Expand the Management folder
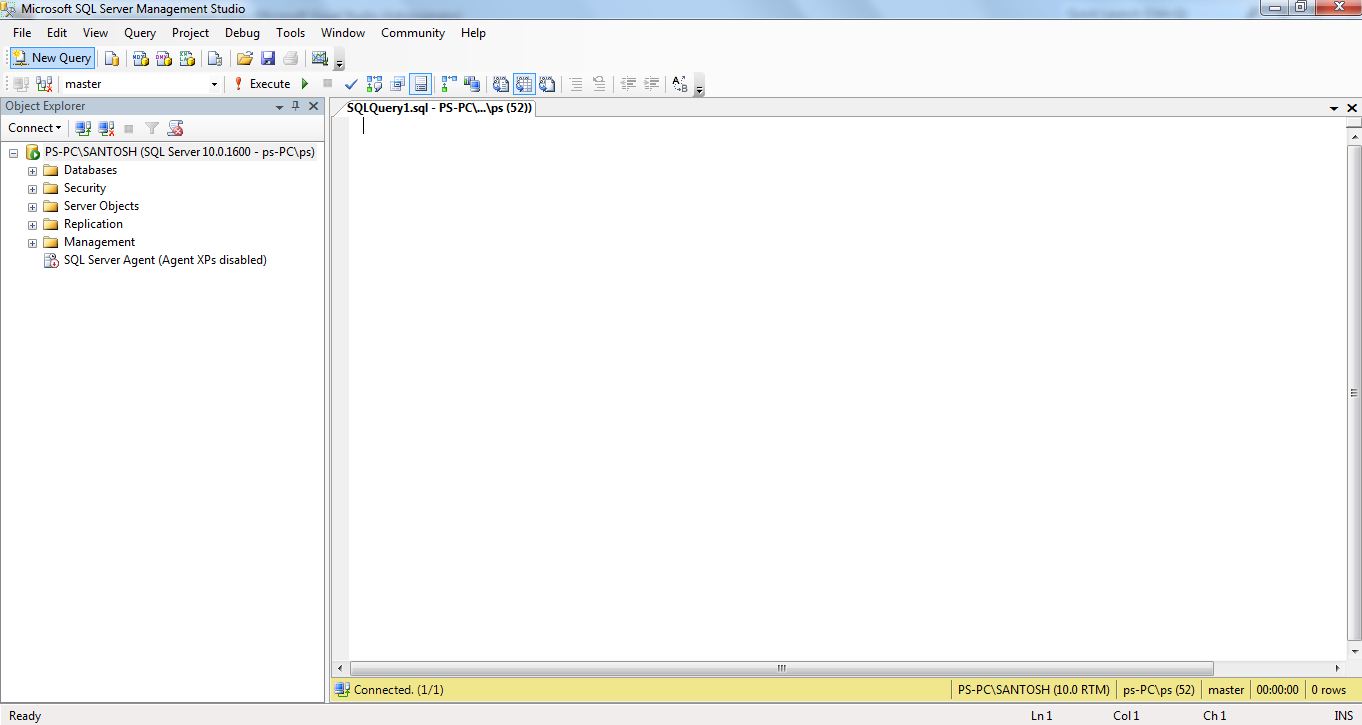1362x725 pixels. 32,242
